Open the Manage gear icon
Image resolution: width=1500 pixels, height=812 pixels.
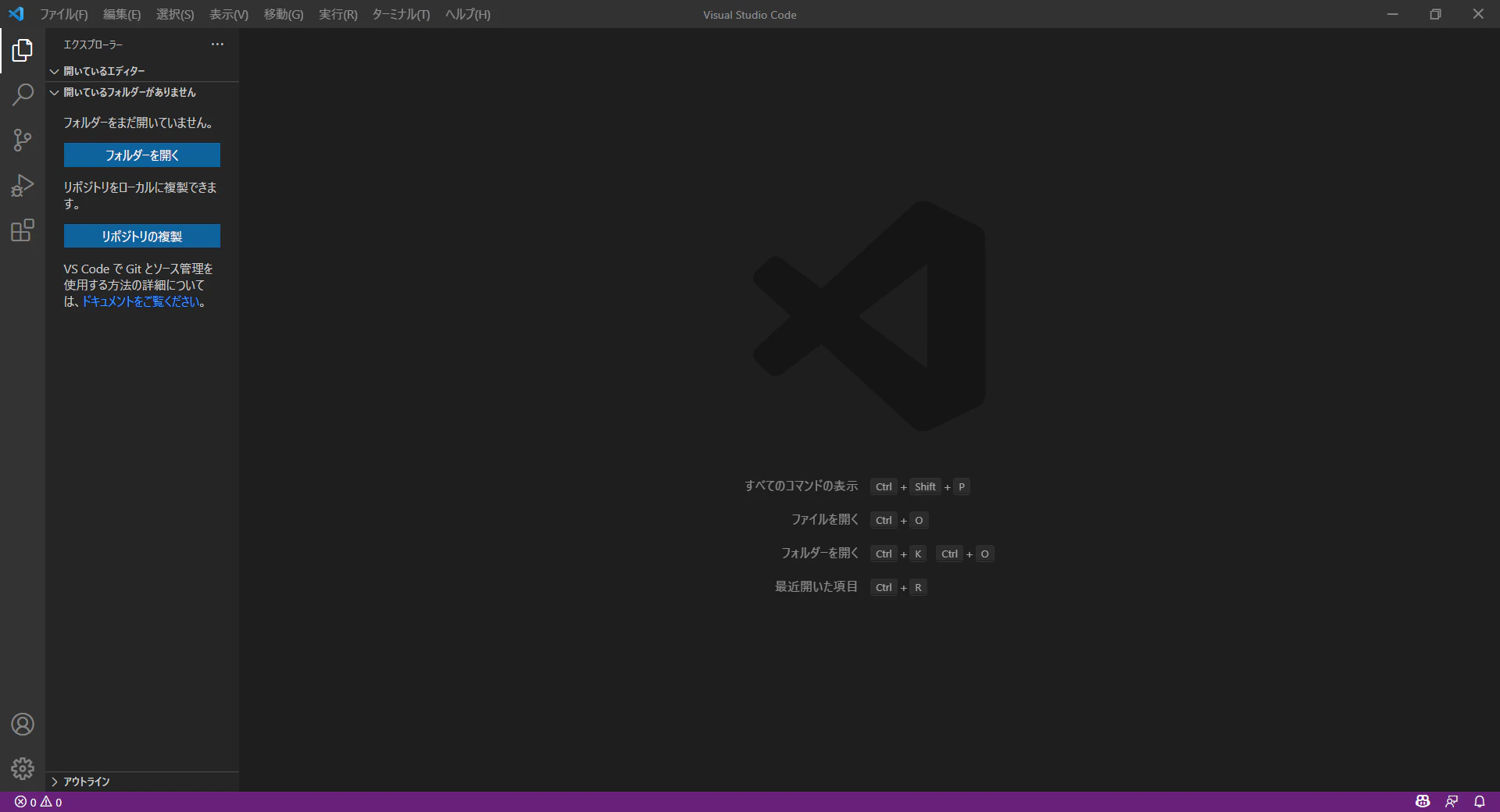23,769
